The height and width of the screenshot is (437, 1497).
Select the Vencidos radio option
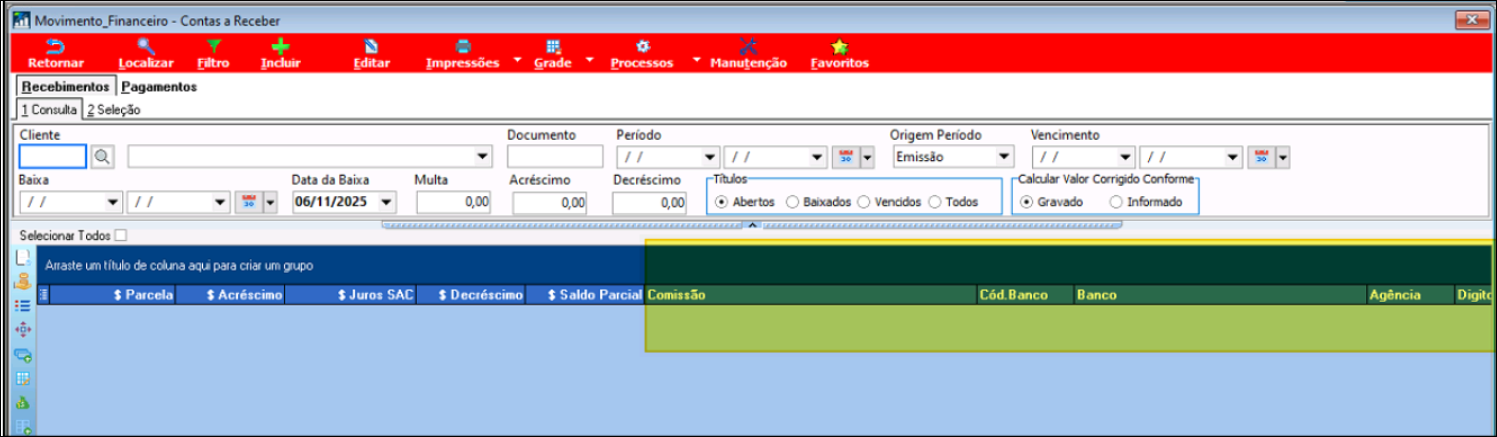864,202
